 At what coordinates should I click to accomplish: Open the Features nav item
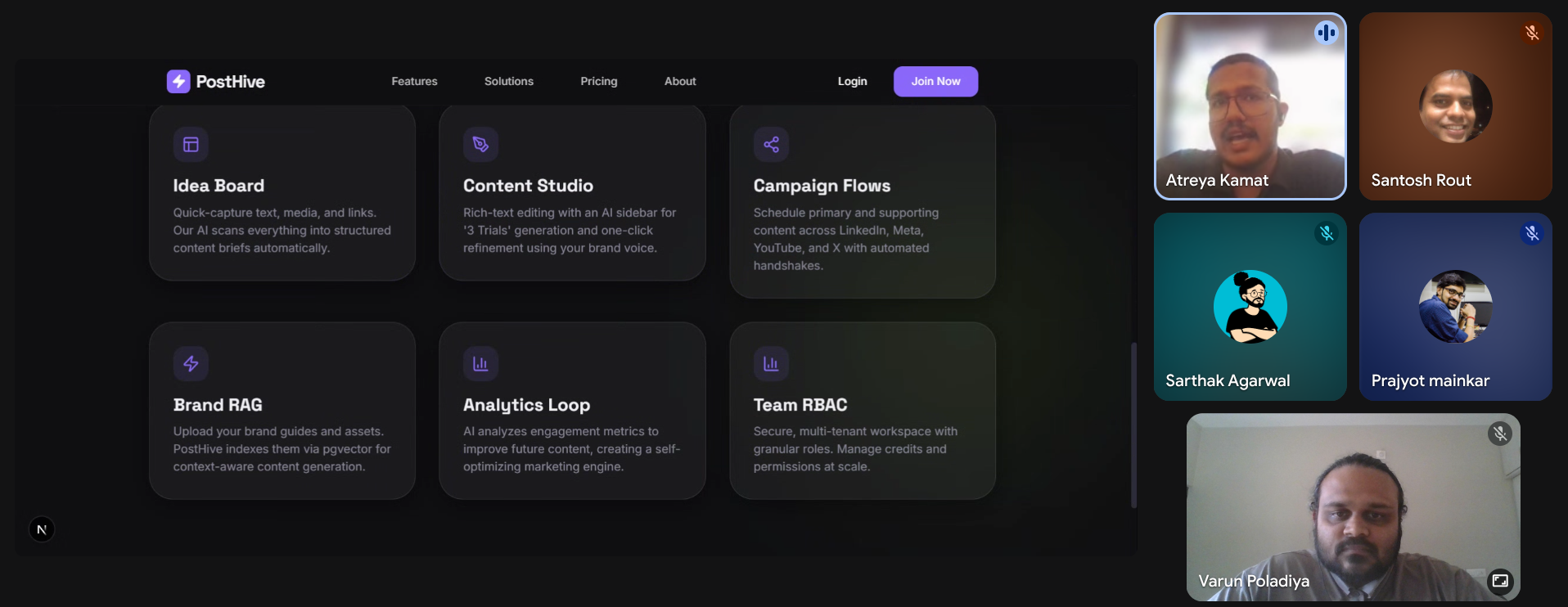[414, 81]
